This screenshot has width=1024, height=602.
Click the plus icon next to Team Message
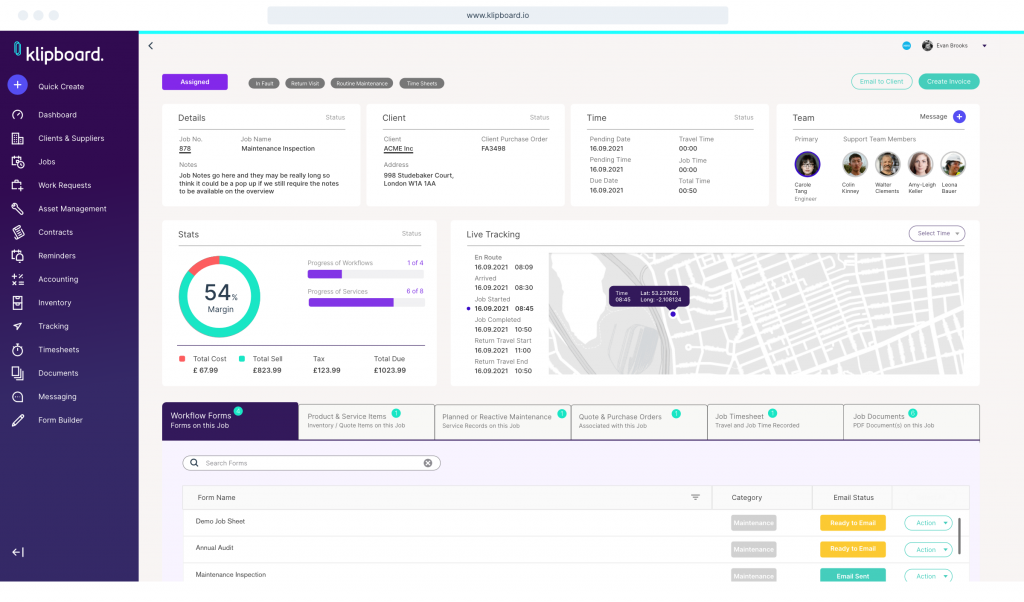click(958, 117)
